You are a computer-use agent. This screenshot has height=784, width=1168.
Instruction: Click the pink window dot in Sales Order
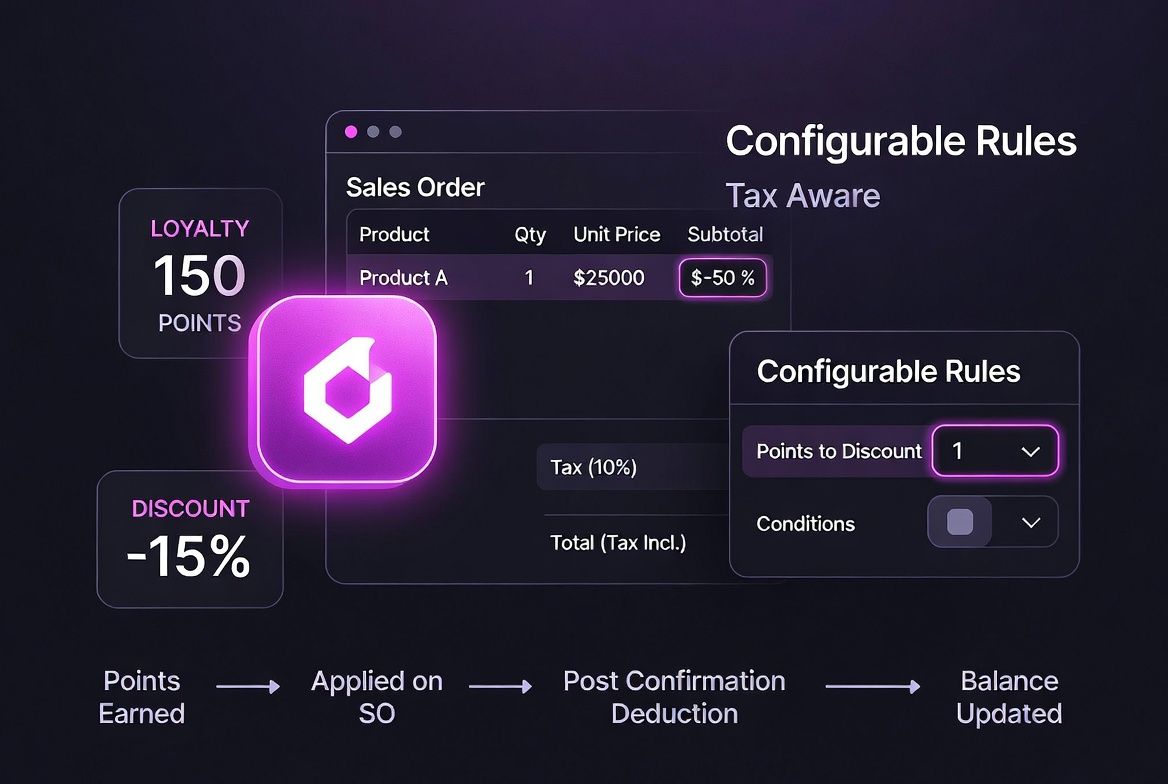click(351, 132)
